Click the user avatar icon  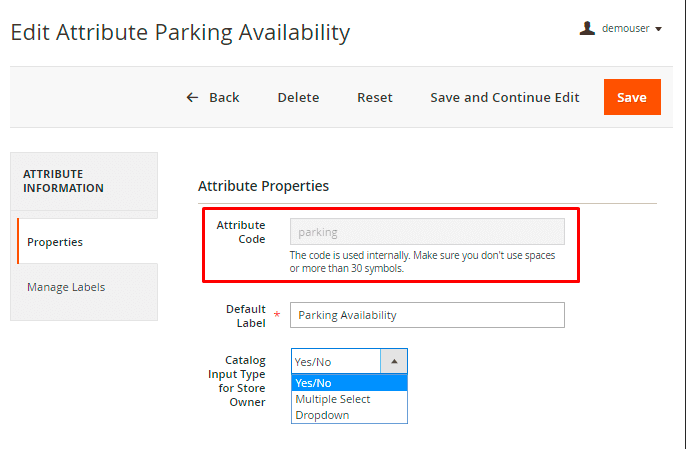tap(588, 28)
